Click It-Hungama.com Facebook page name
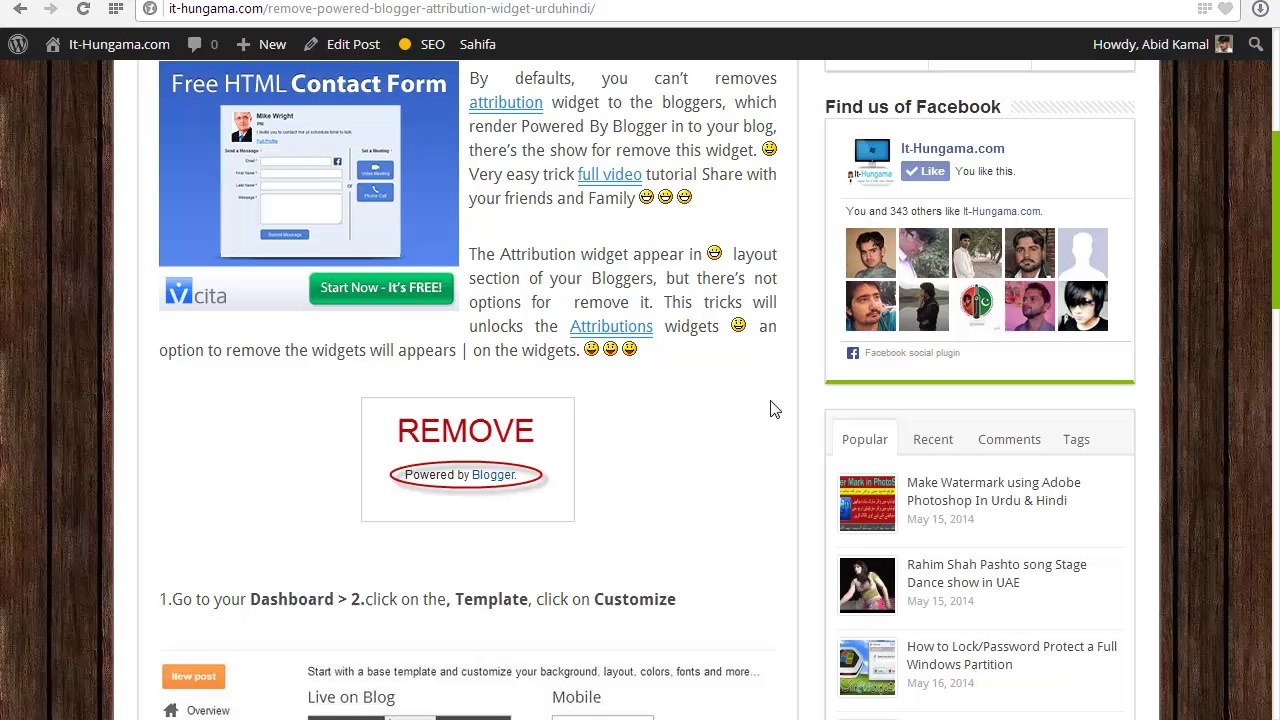1280x720 pixels. coord(953,148)
